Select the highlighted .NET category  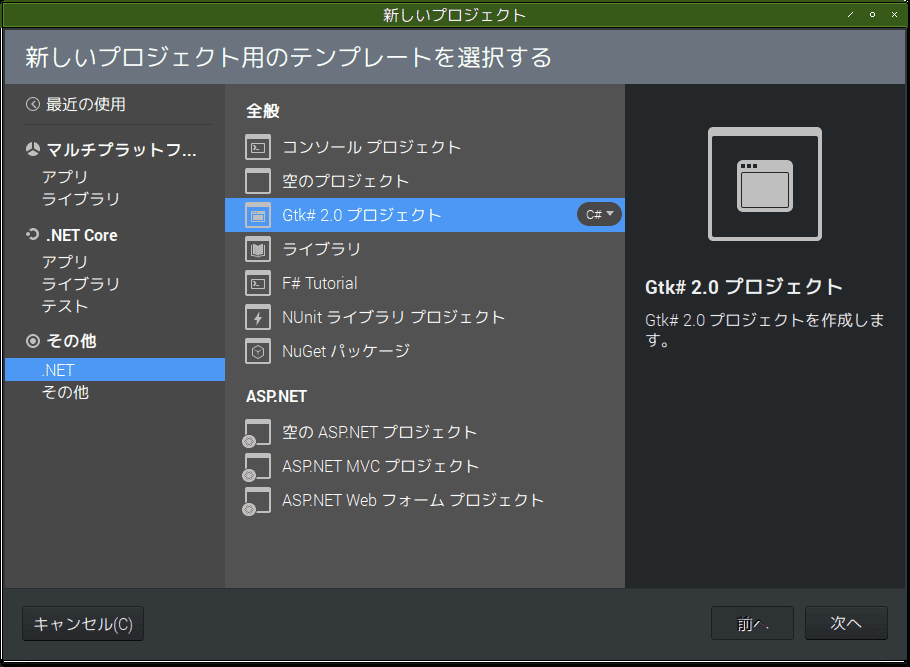coord(115,370)
